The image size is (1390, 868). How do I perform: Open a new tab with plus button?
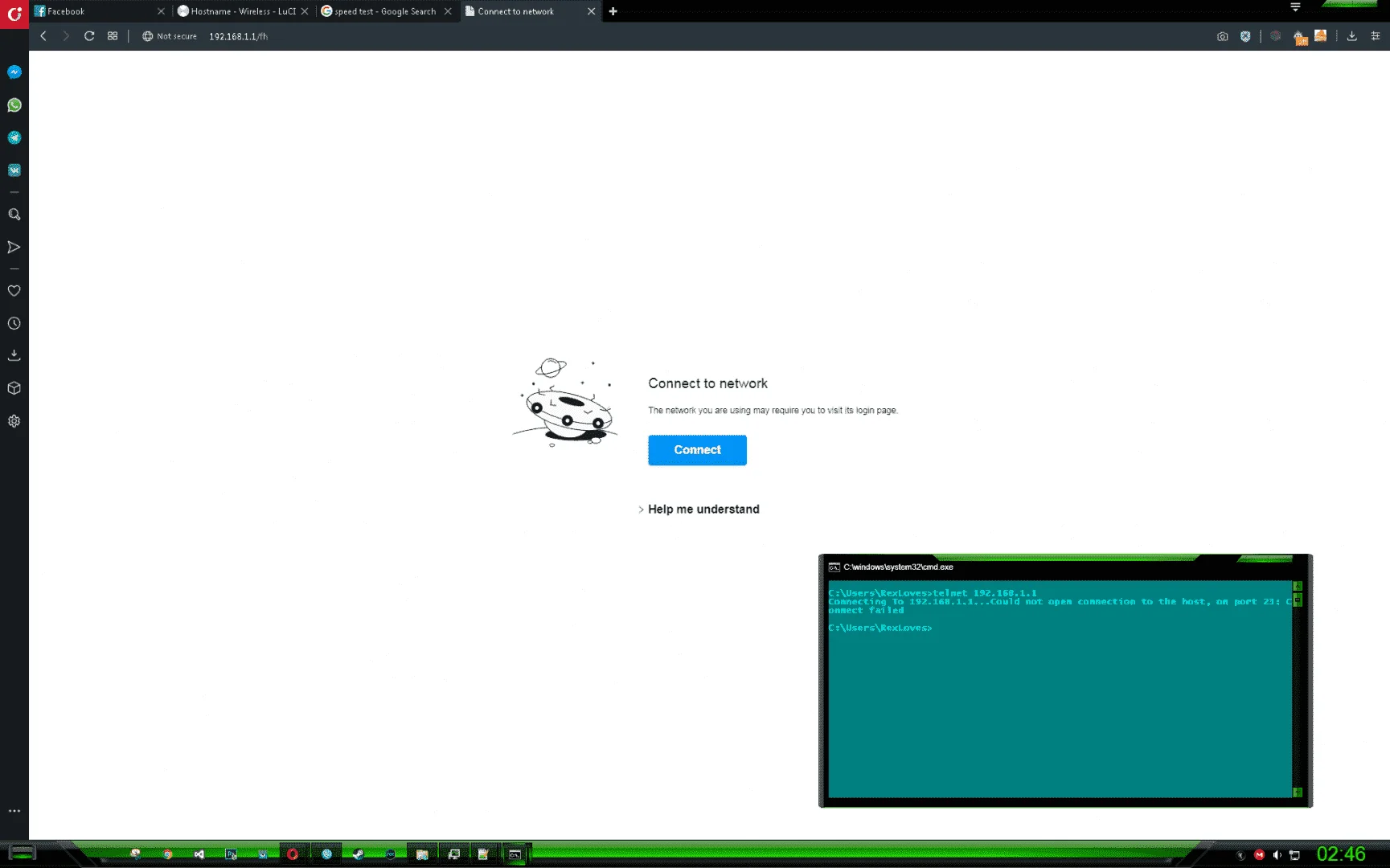click(x=613, y=11)
